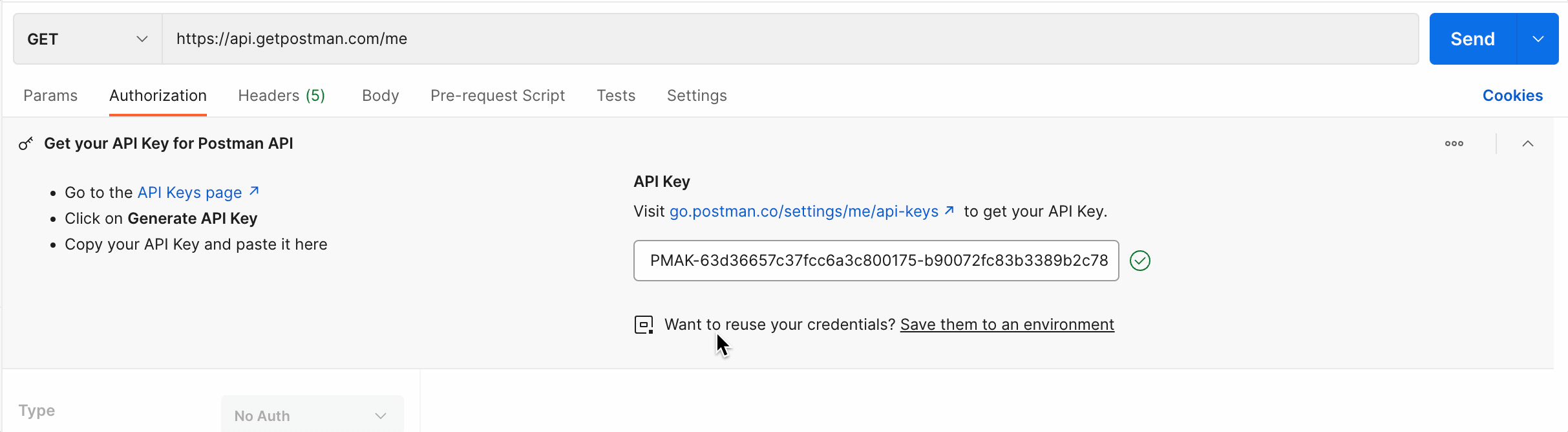Click the environment icon beside reuse credentials

coord(644,325)
